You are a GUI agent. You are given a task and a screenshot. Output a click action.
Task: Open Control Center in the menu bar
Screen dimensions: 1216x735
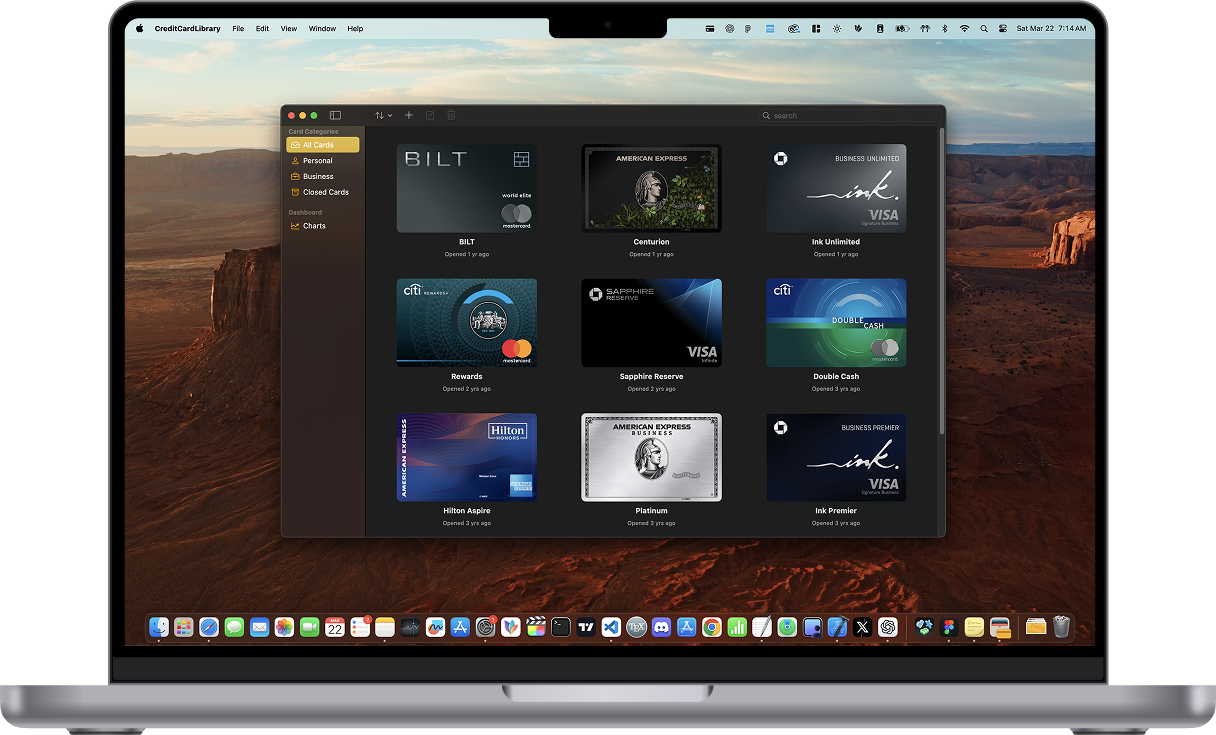(x=1002, y=29)
